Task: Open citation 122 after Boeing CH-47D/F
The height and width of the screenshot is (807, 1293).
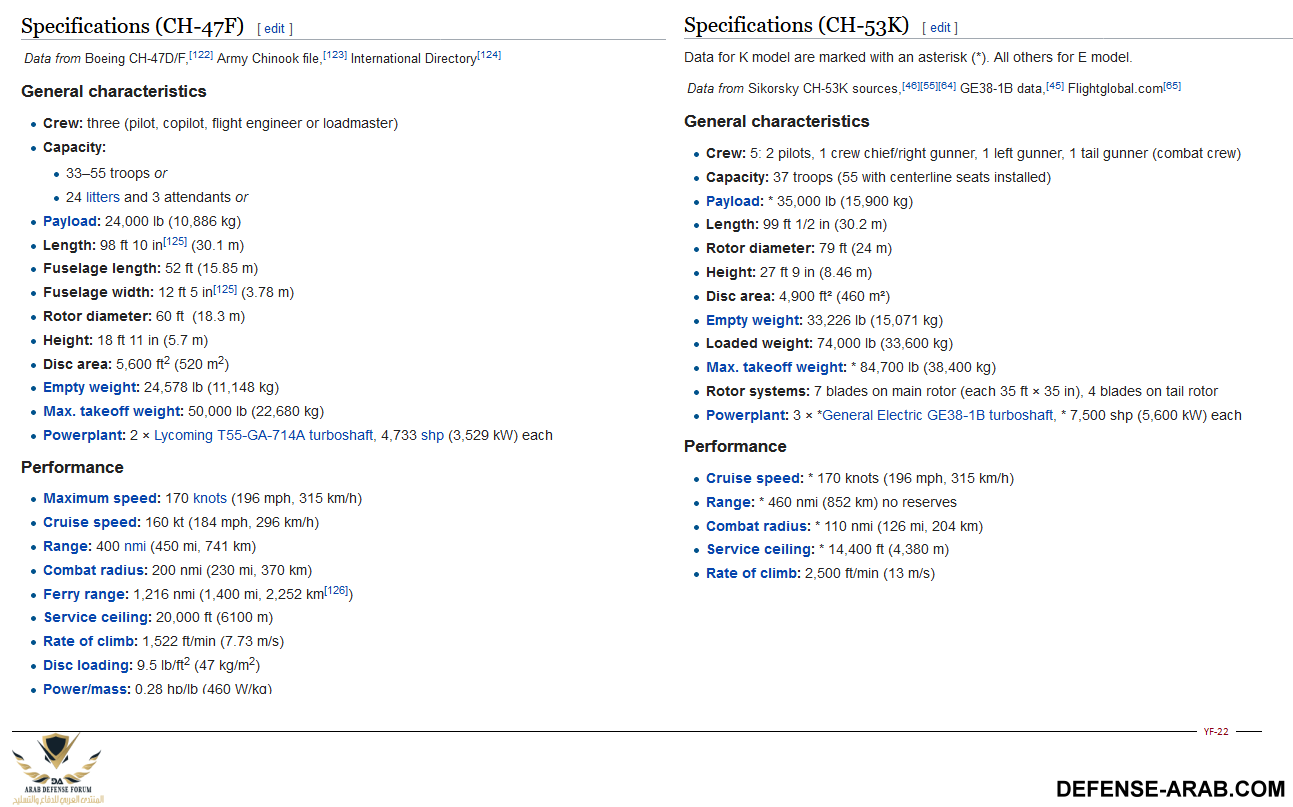Action: [x=200, y=55]
